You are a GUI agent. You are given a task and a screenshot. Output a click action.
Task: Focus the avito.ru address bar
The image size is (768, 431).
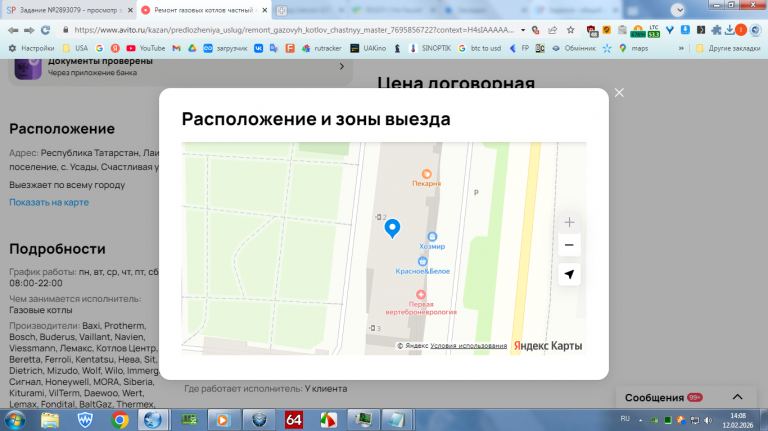(294, 30)
